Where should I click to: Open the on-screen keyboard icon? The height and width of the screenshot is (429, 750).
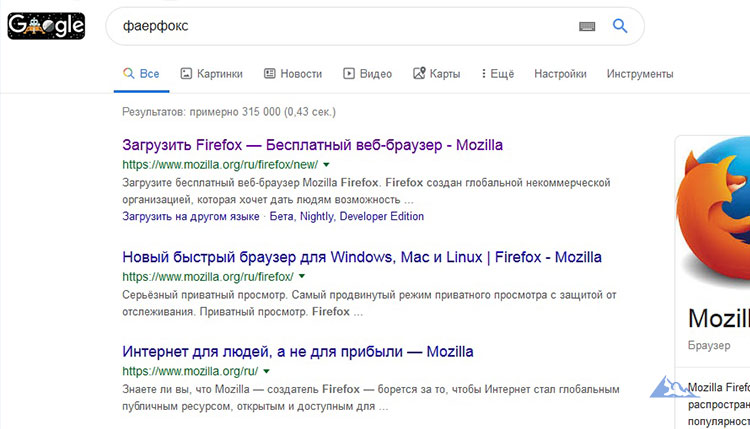click(587, 26)
